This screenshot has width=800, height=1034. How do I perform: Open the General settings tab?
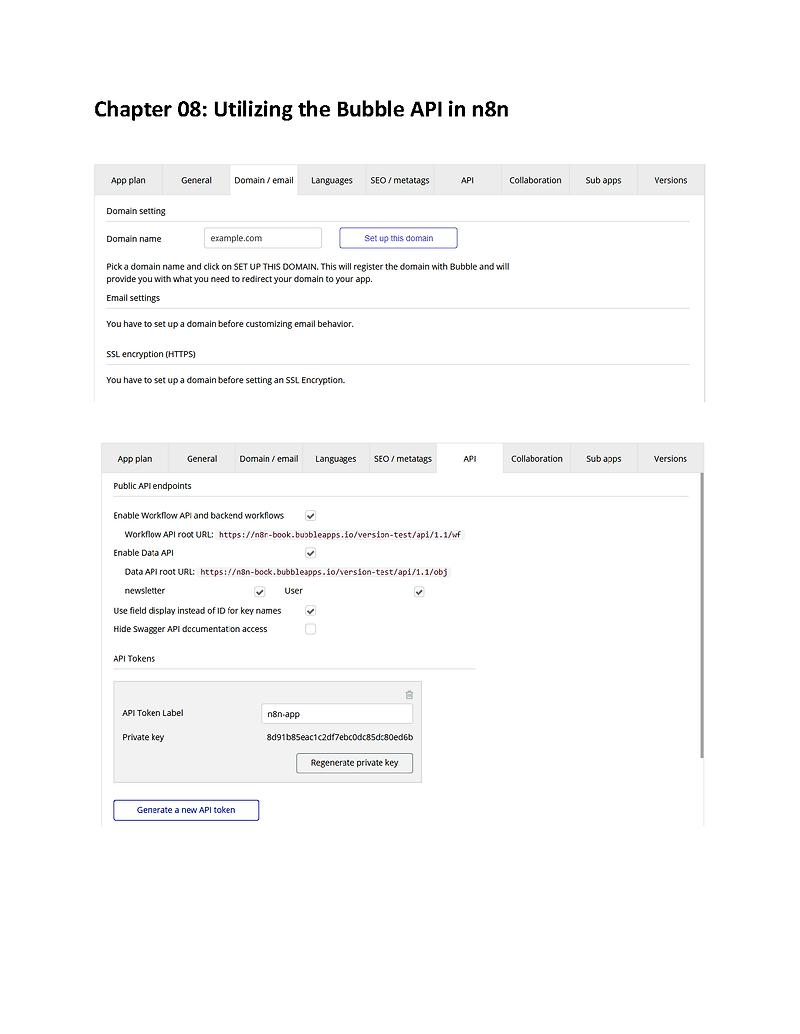click(x=201, y=458)
